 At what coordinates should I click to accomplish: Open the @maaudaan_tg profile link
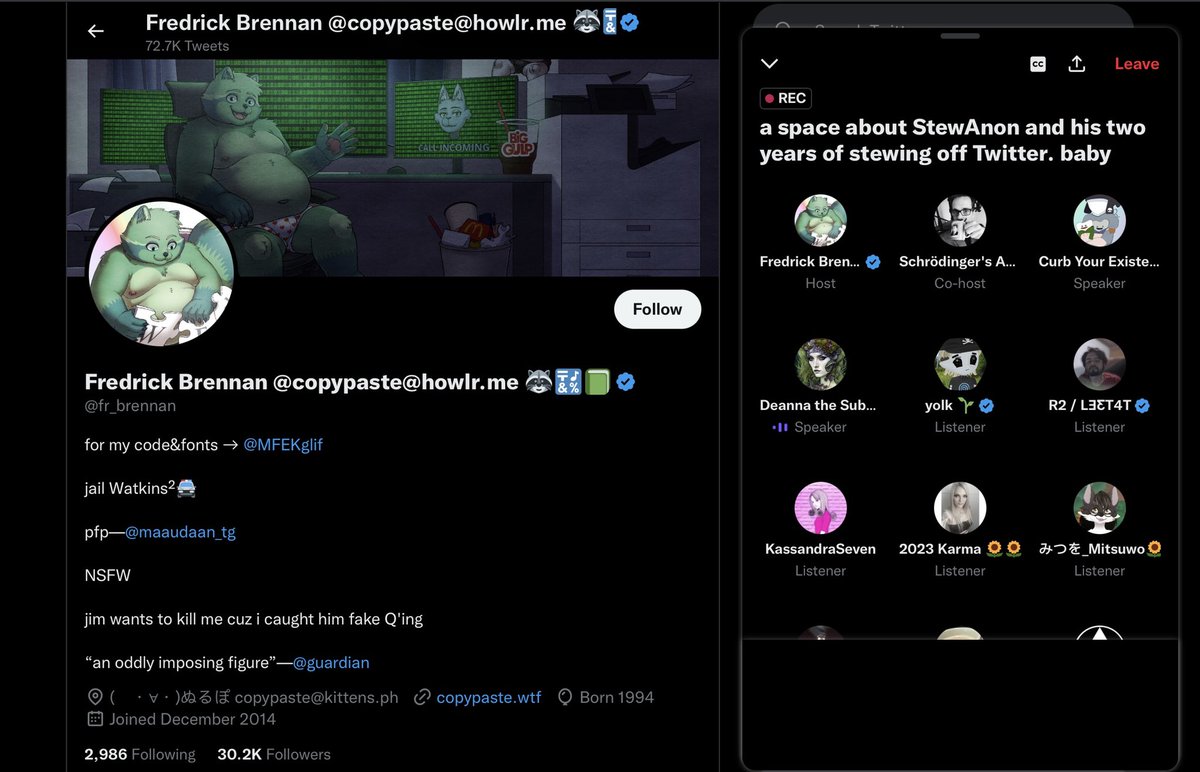pyautogui.click(x=180, y=532)
